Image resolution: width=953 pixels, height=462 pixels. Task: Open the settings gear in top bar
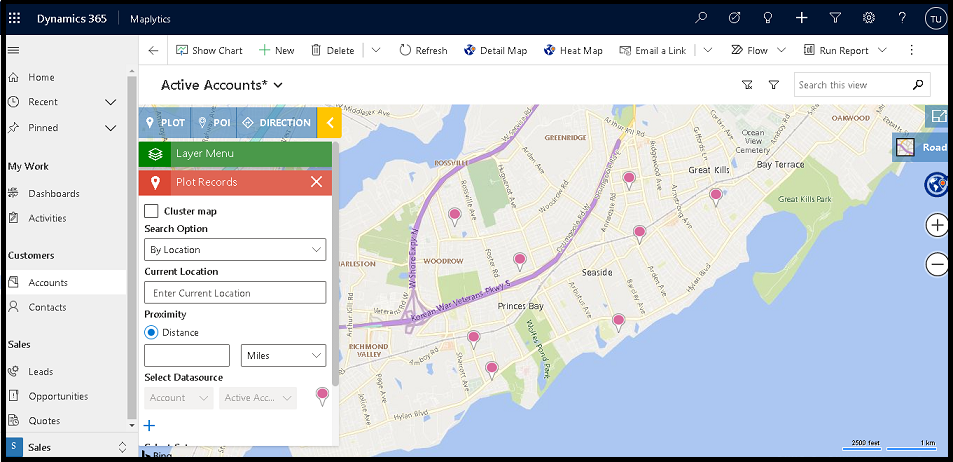869,18
